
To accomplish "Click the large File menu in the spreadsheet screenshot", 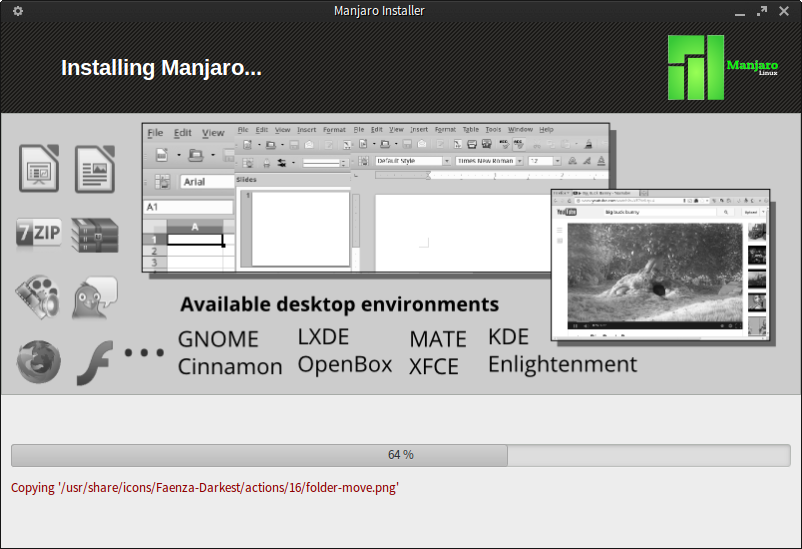I will point(155,133).
